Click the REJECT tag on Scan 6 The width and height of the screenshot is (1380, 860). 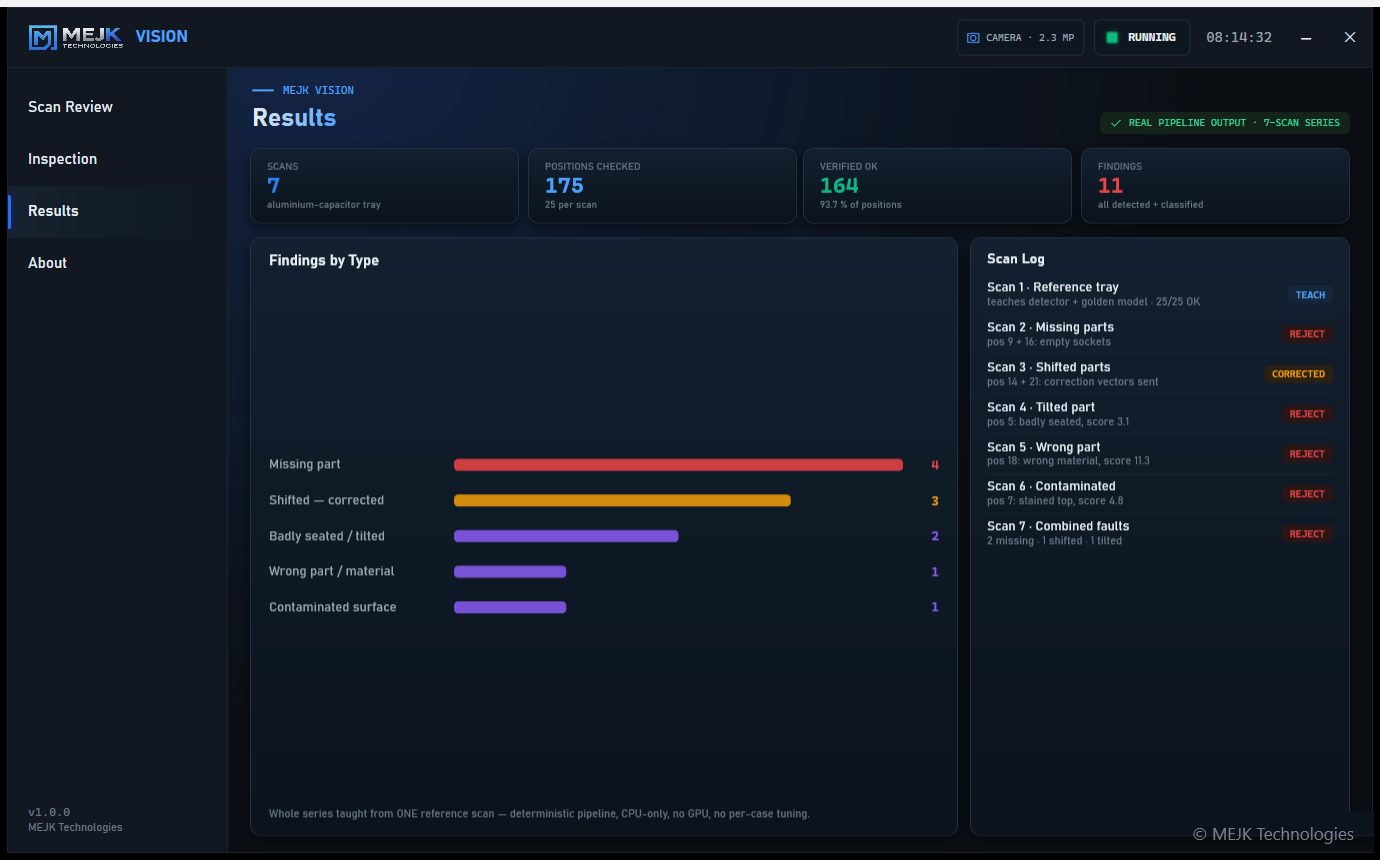point(1307,494)
